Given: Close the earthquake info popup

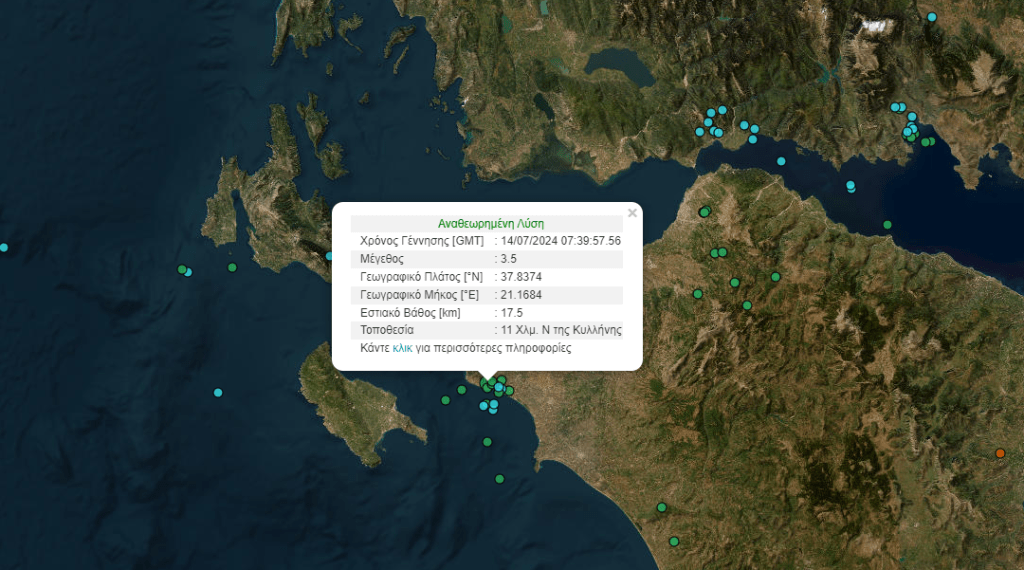Looking at the screenshot, I should coord(632,213).
